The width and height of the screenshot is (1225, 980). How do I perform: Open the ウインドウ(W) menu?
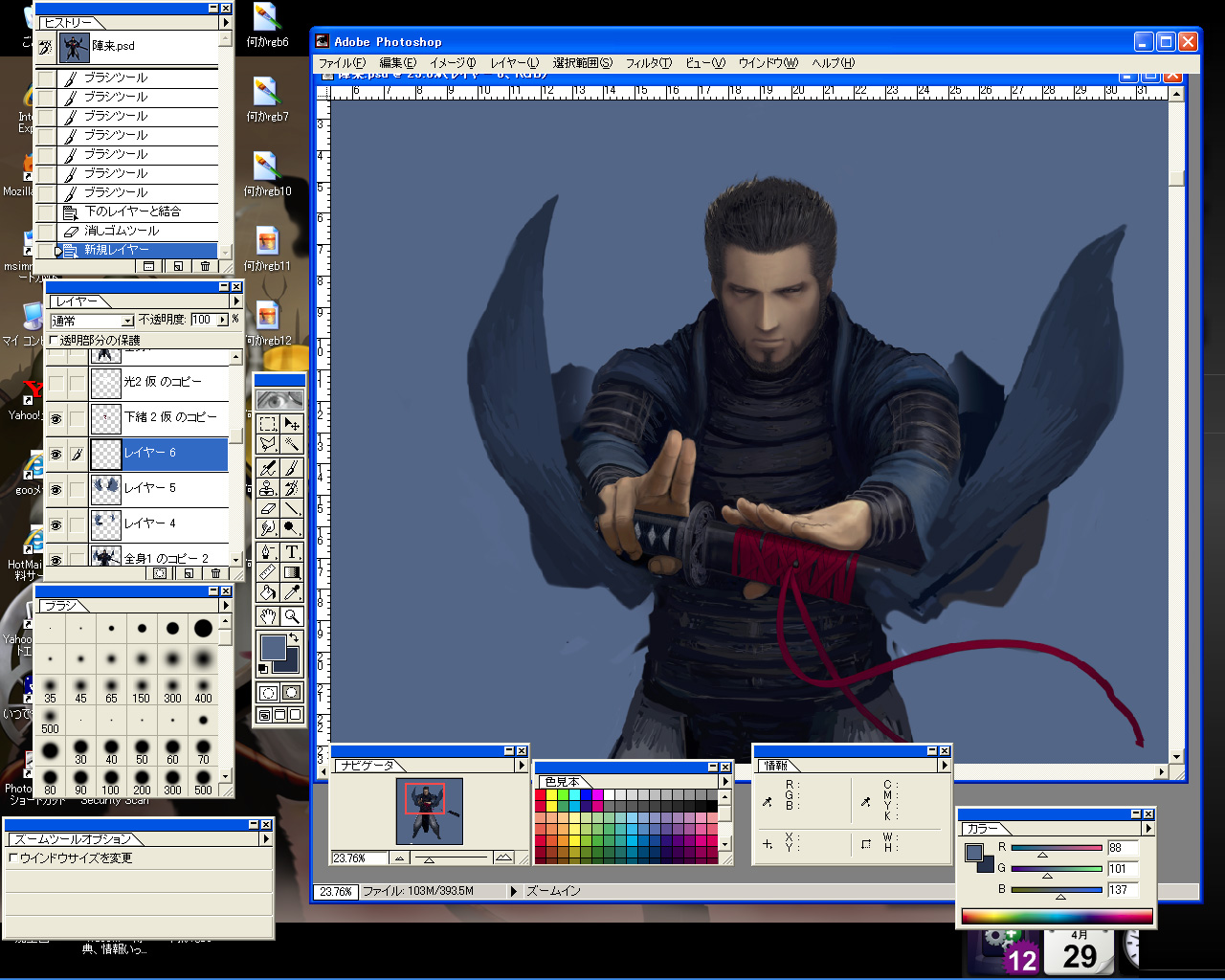click(x=768, y=63)
